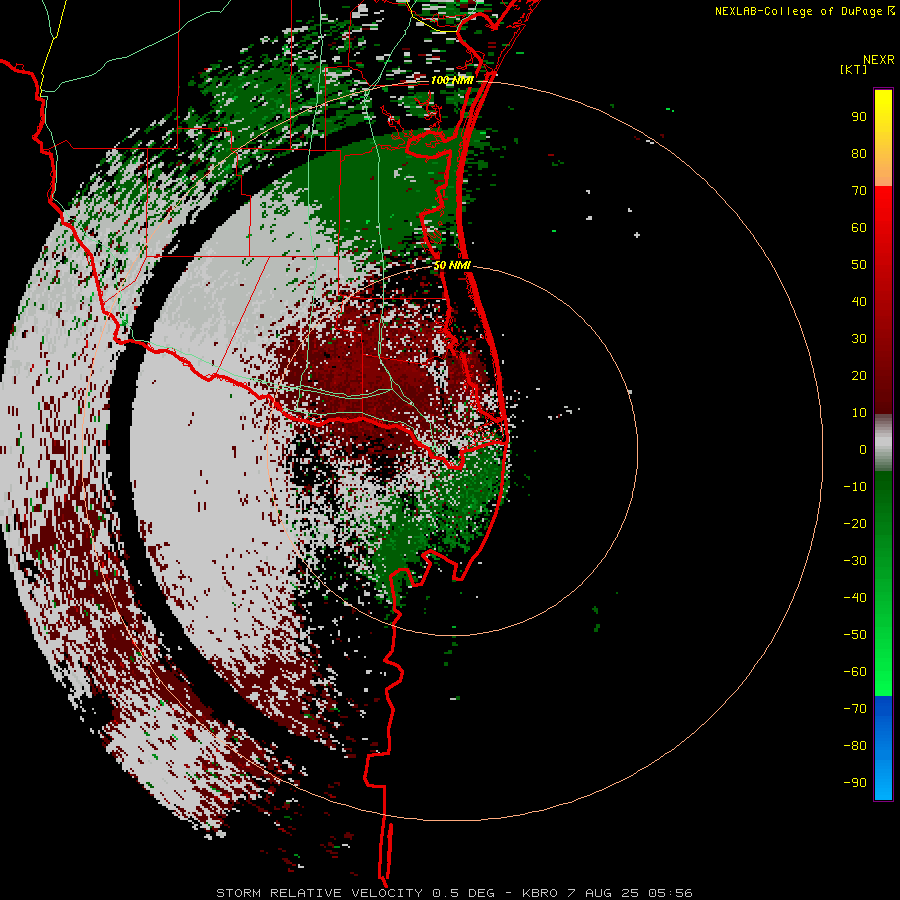Click the -20 scale value
Viewport: 900px width, 900px height.
(855, 523)
